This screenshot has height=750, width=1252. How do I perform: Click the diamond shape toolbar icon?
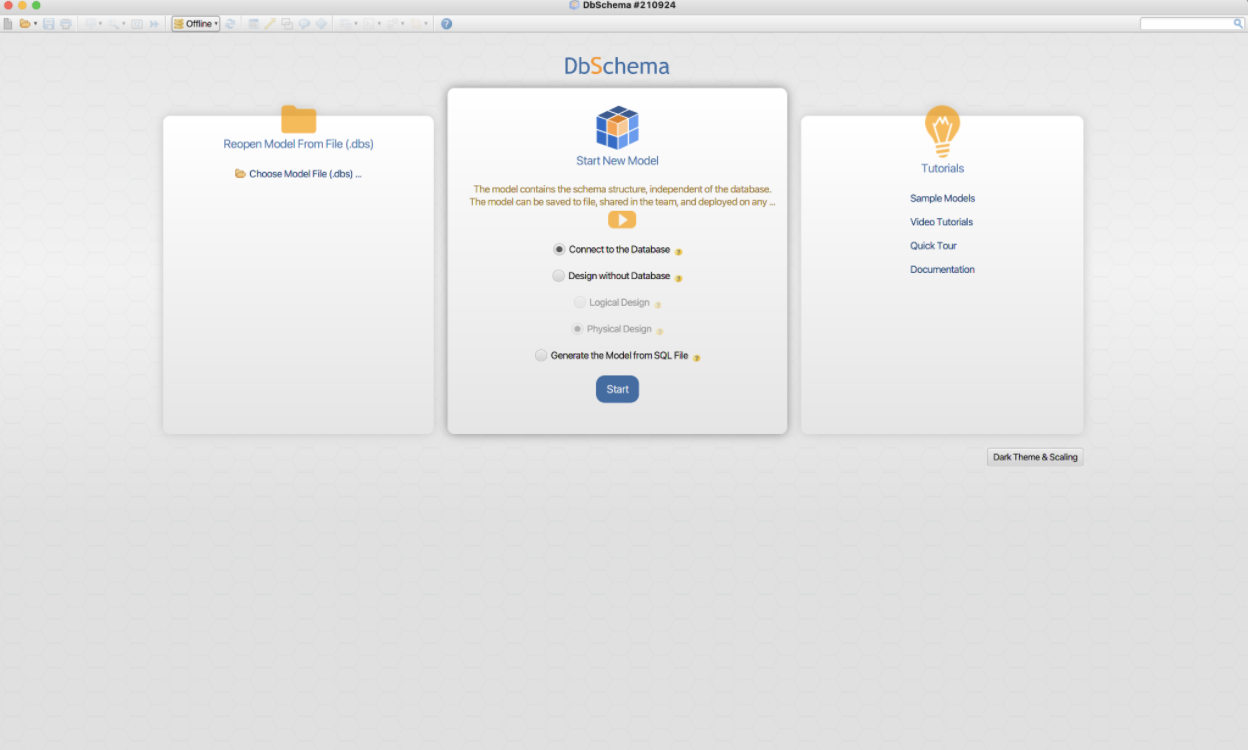[321, 24]
